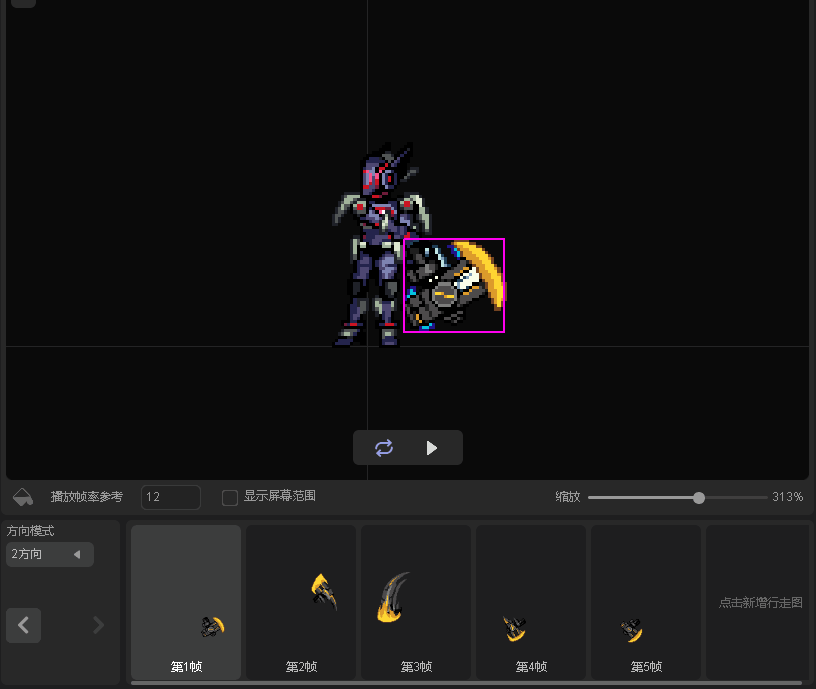Screen dimensions: 816x689
Task: Click the 313% zoom value
Action: click(x=787, y=497)
